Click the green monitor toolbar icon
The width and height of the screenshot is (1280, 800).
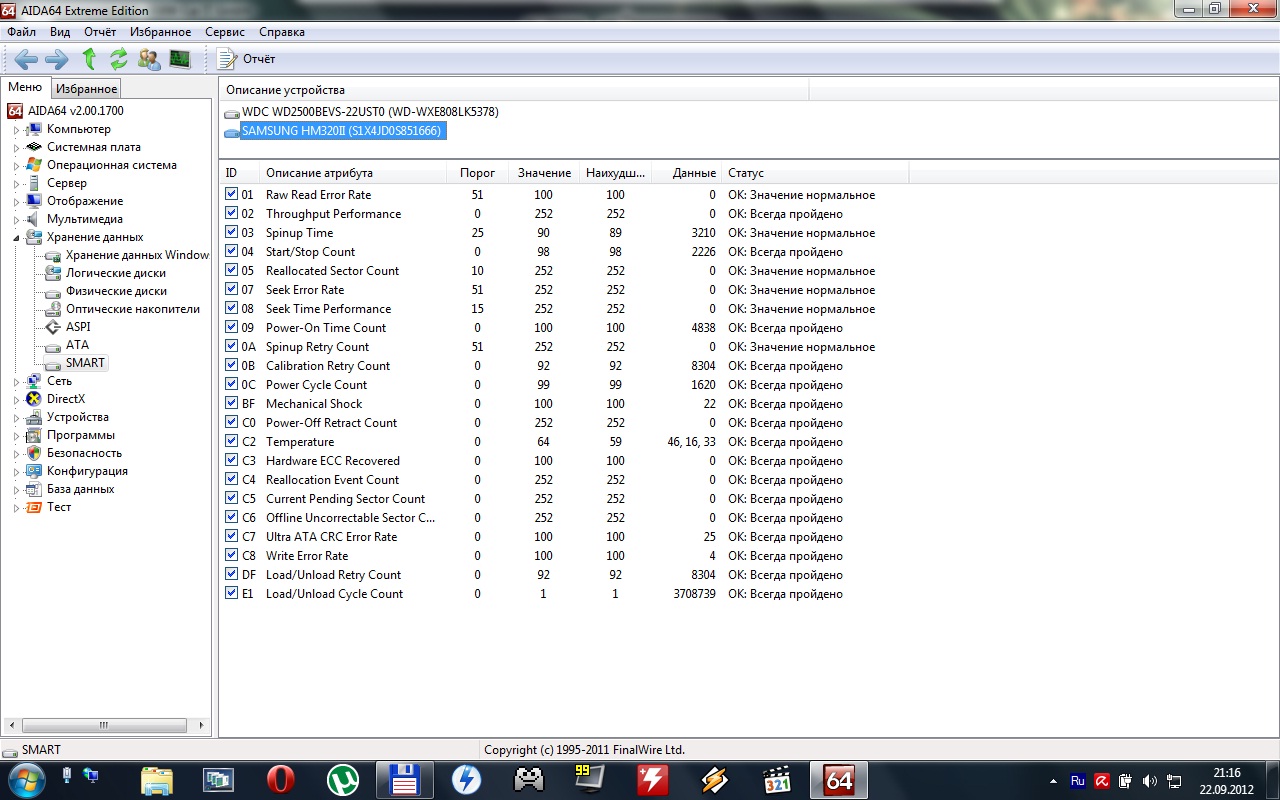click(x=180, y=59)
